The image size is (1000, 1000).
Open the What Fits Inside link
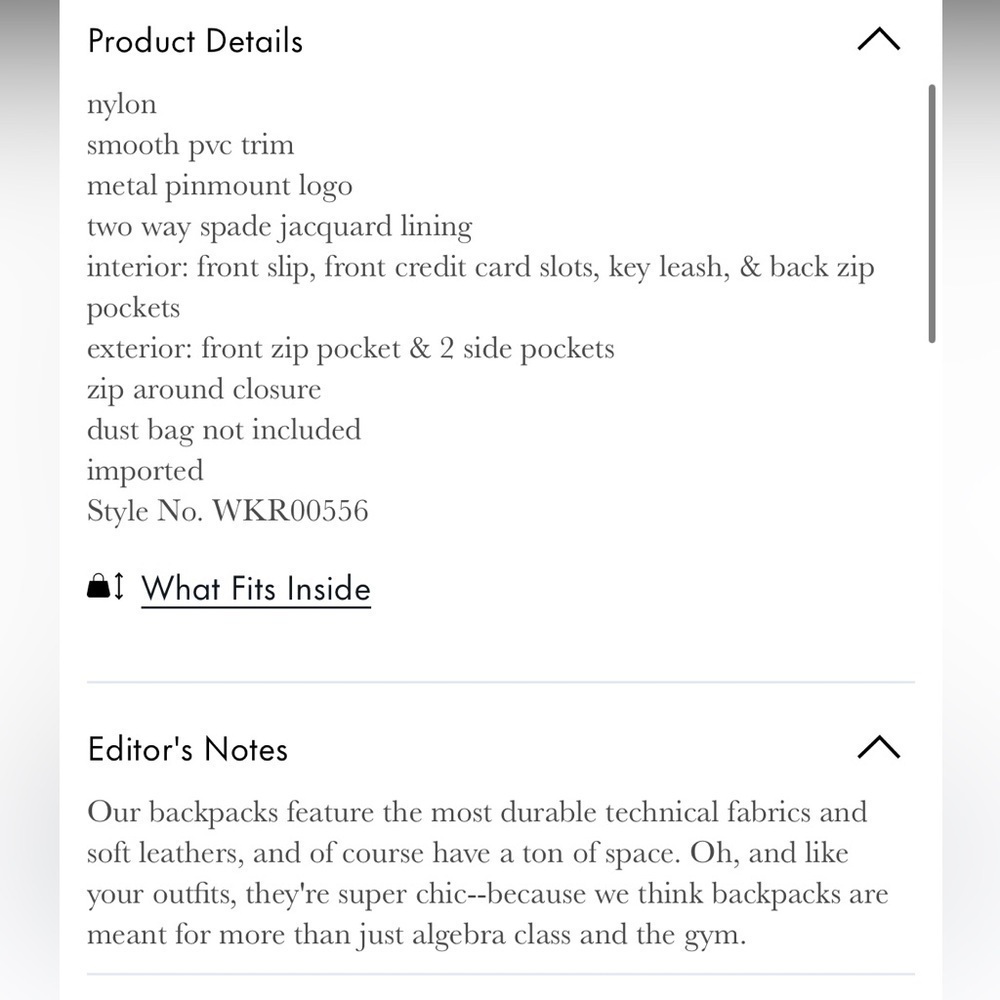(x=256, y=588)
